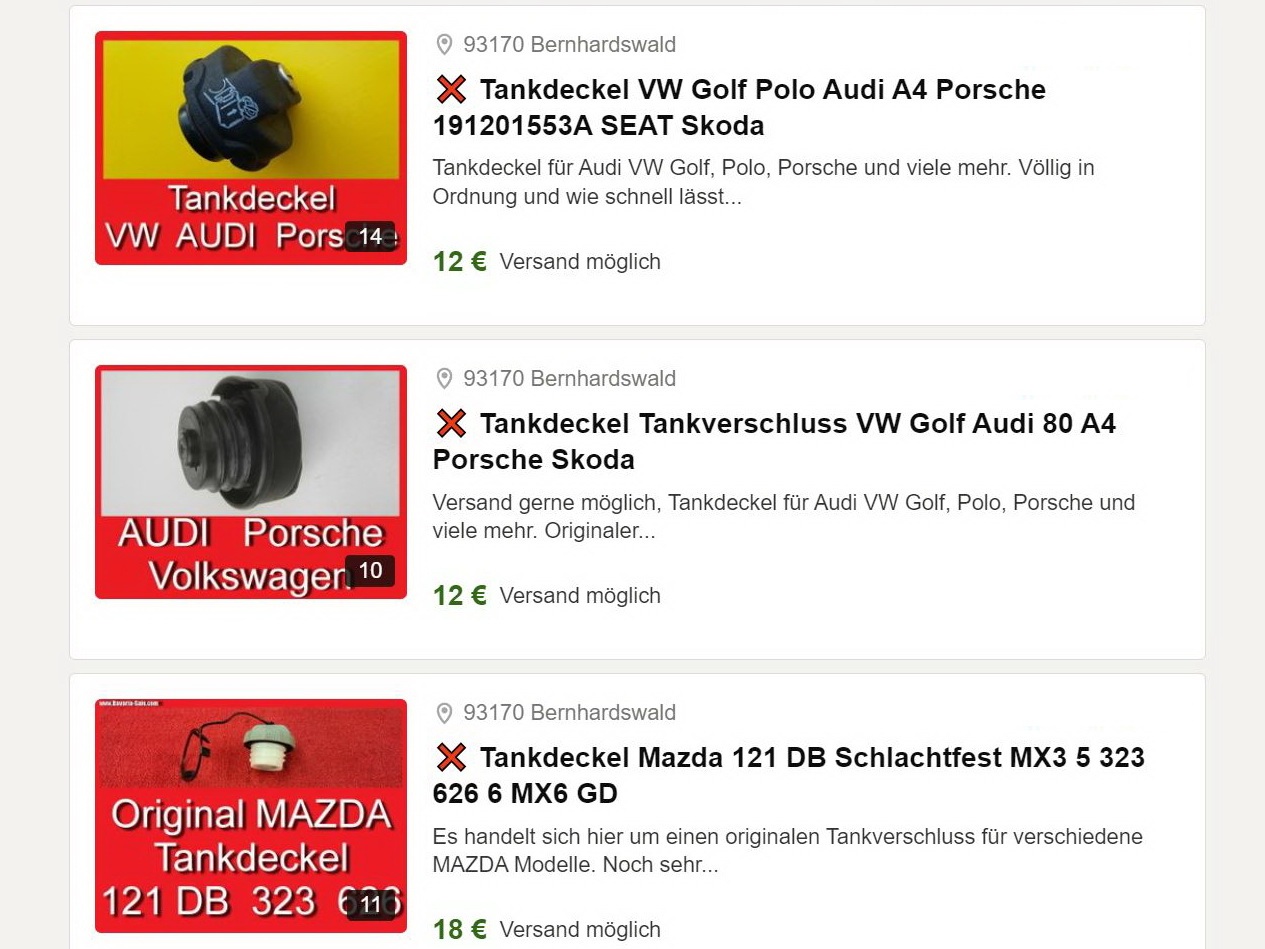Click the yellow Tankdeckel VW AUDI Porsche thumbnail

coord(251,148)
